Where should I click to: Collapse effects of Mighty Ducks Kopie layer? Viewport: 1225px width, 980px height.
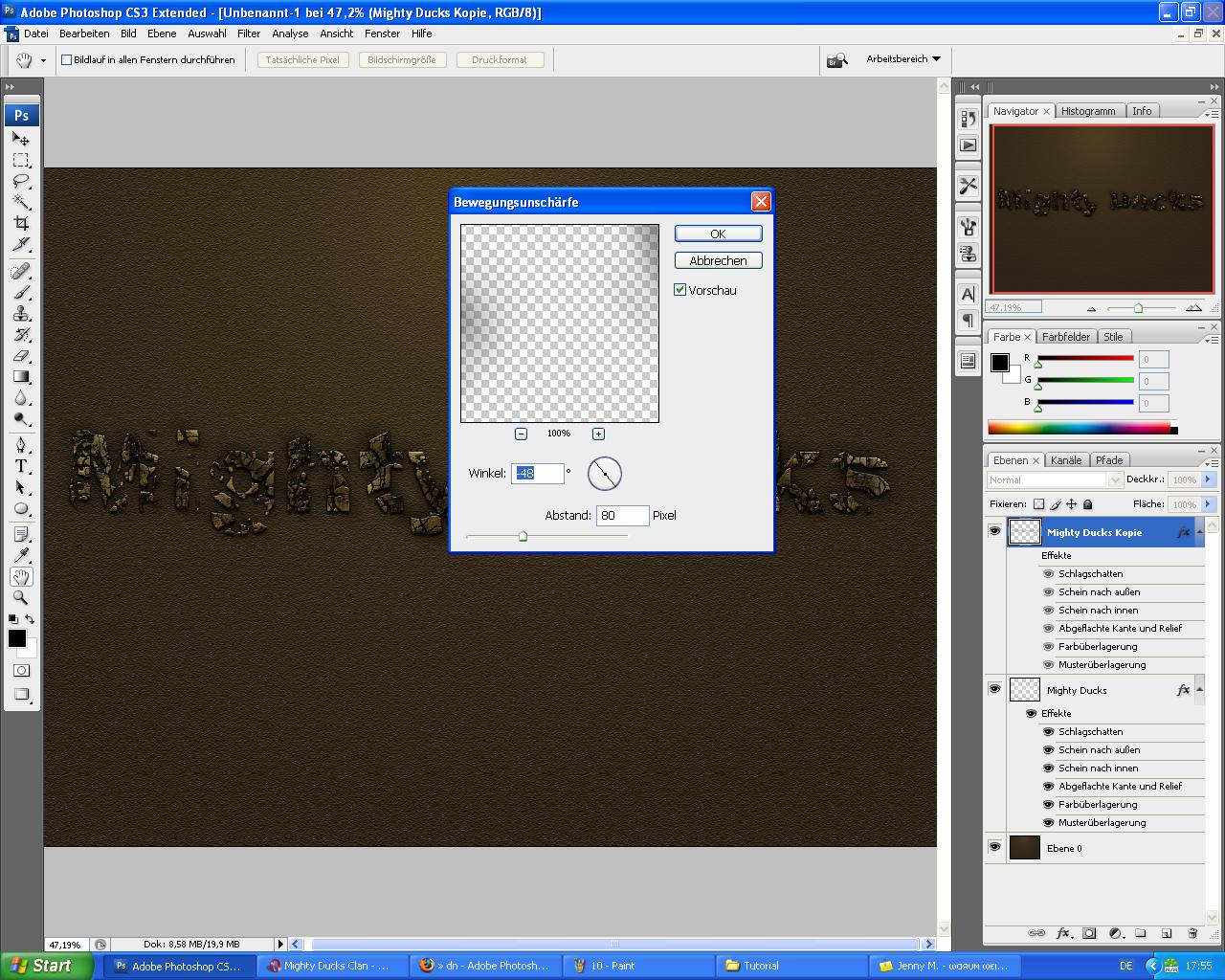tap(1200, 532)
